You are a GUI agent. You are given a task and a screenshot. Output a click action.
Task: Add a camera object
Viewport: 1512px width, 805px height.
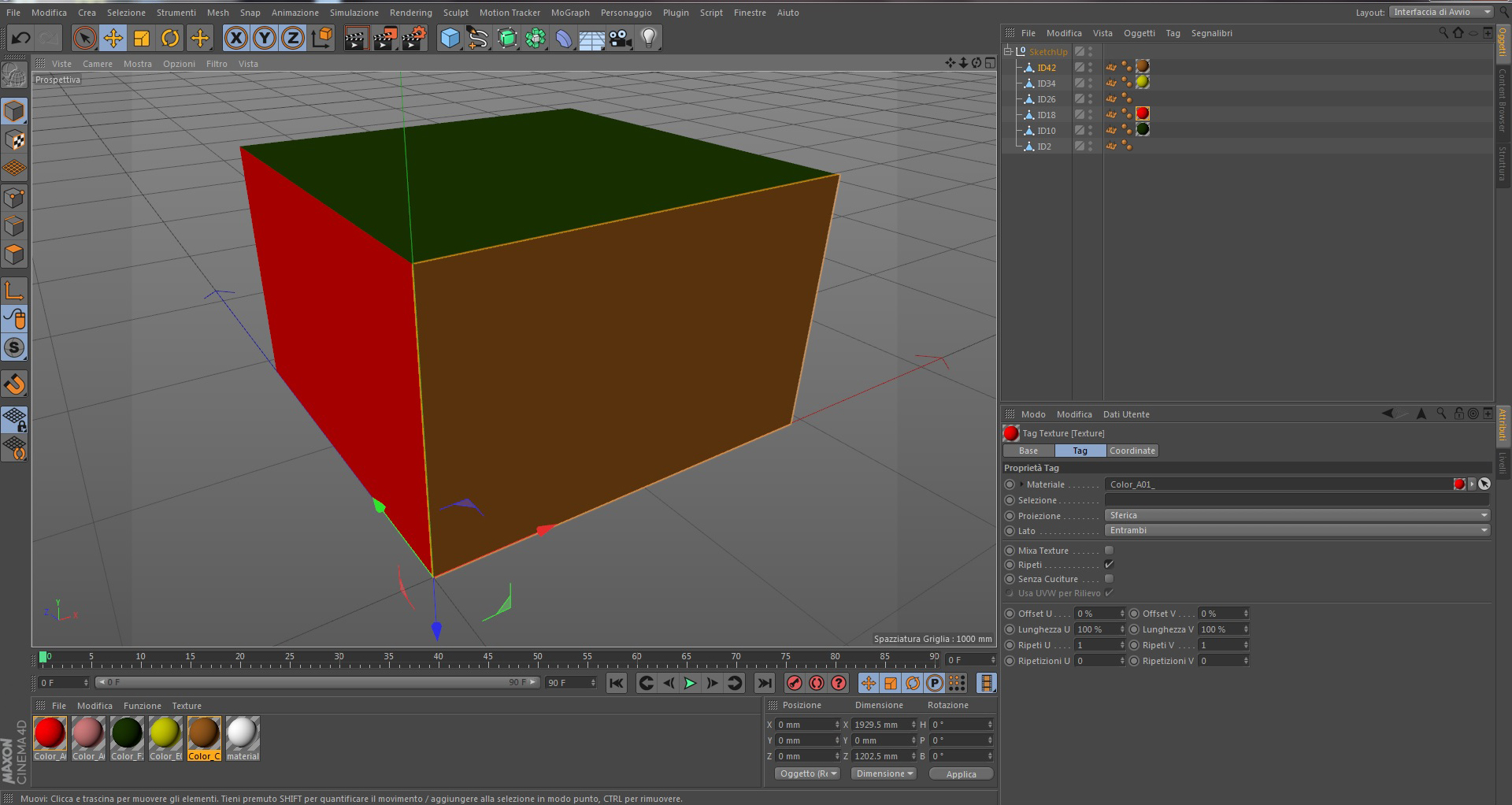[x=621, y=38]
